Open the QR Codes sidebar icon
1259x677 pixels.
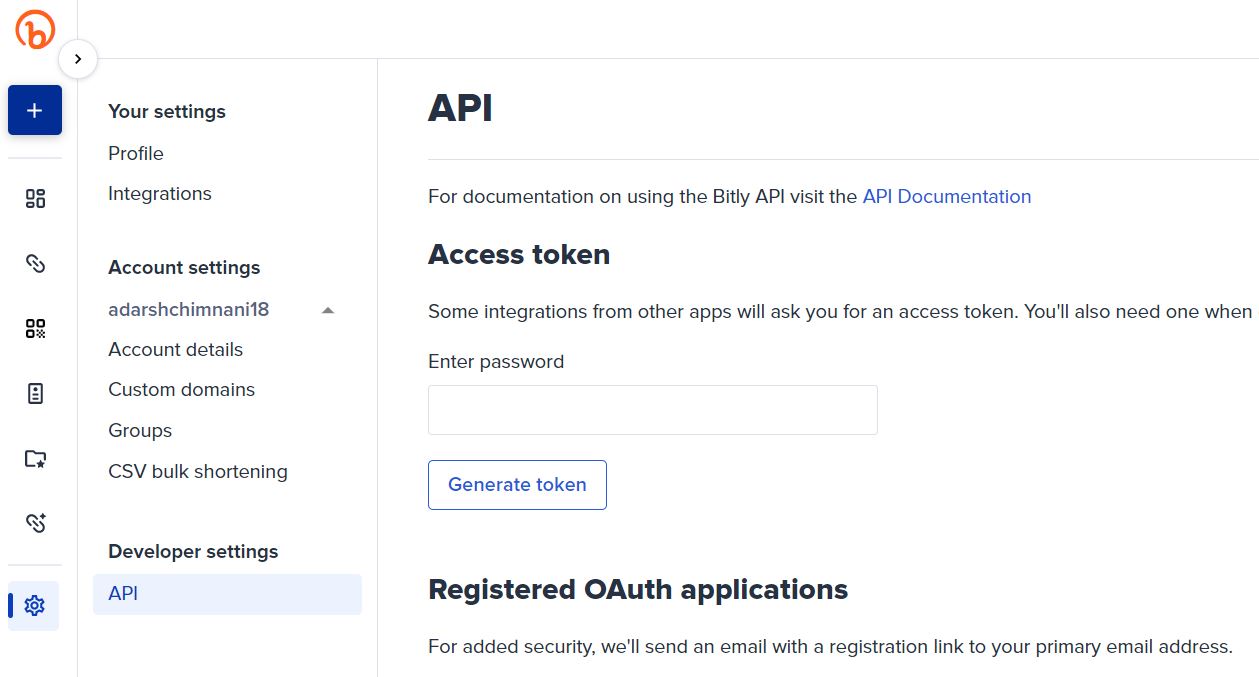(x=34, y=328)
